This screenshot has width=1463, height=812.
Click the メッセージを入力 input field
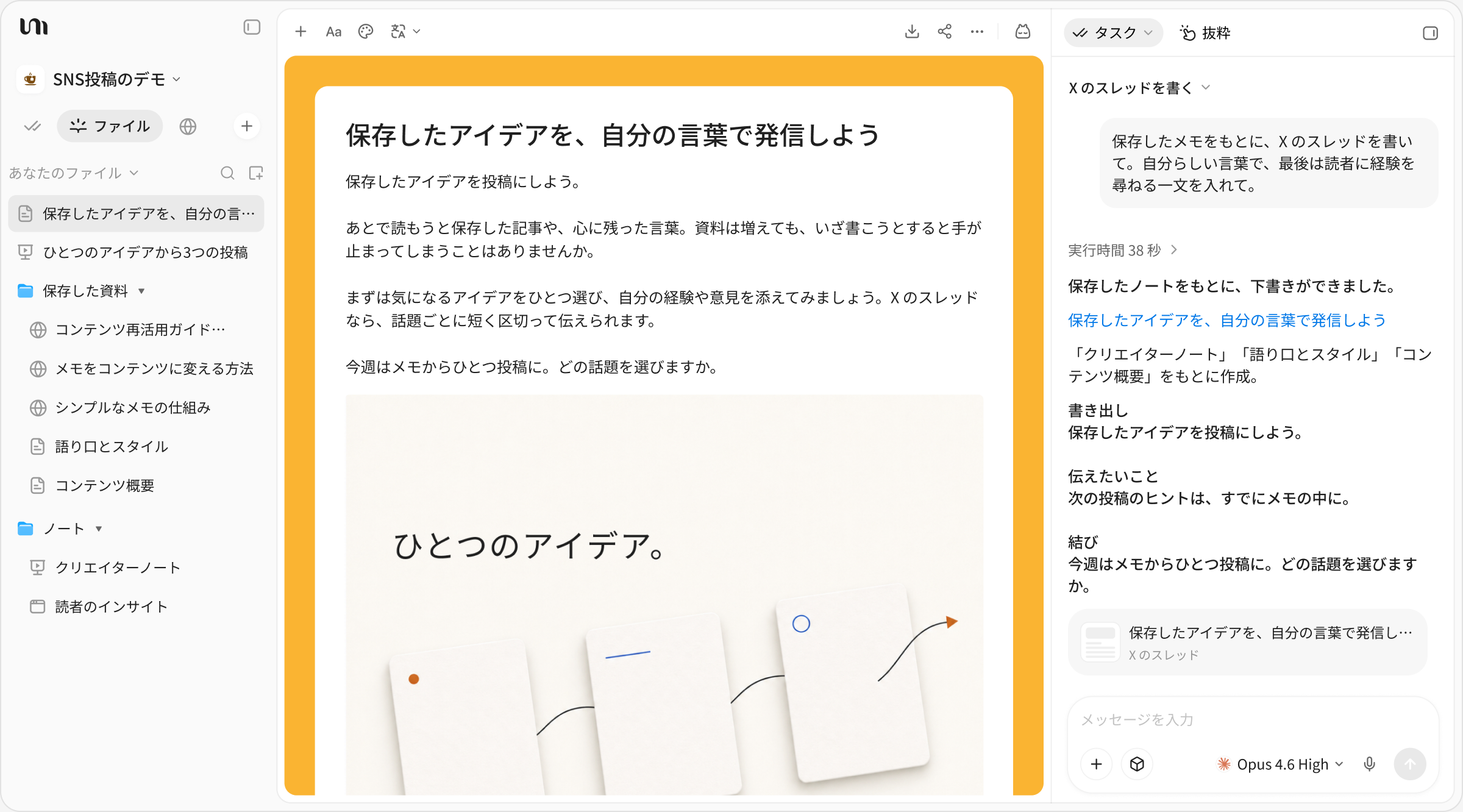click(x=1253, y=720)
